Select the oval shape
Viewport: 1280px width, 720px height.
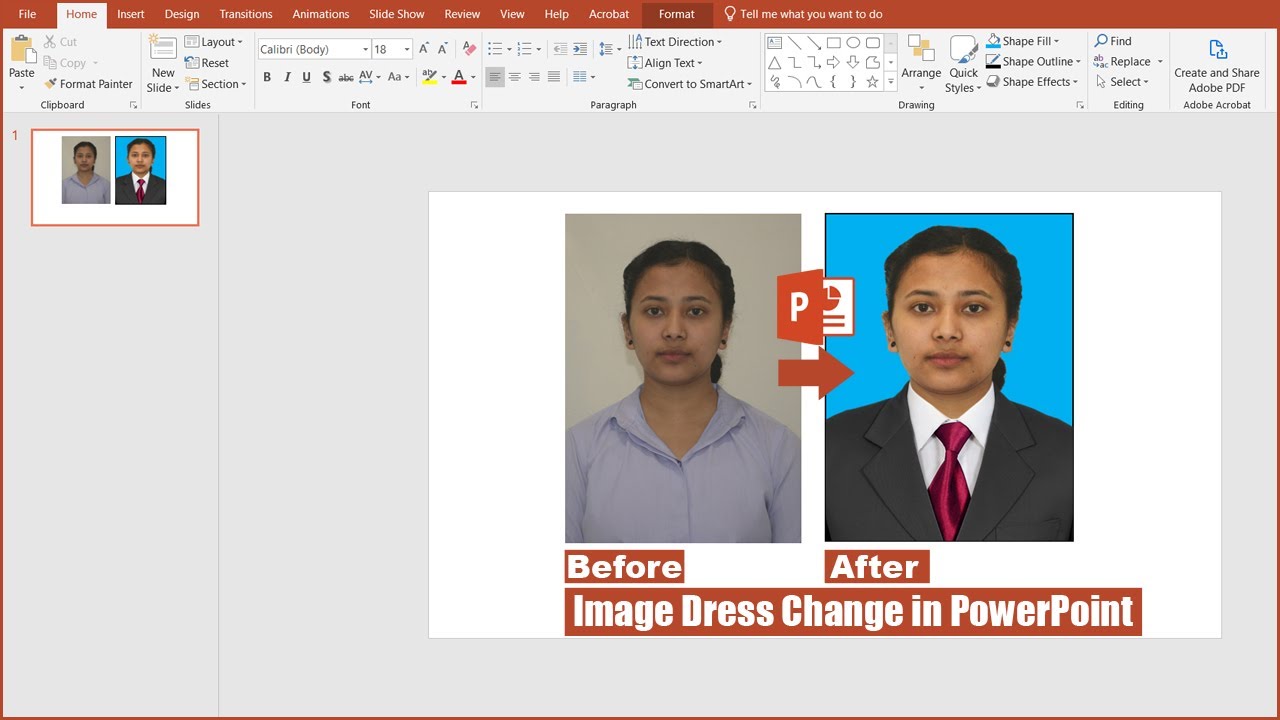[x=853, y=43]
